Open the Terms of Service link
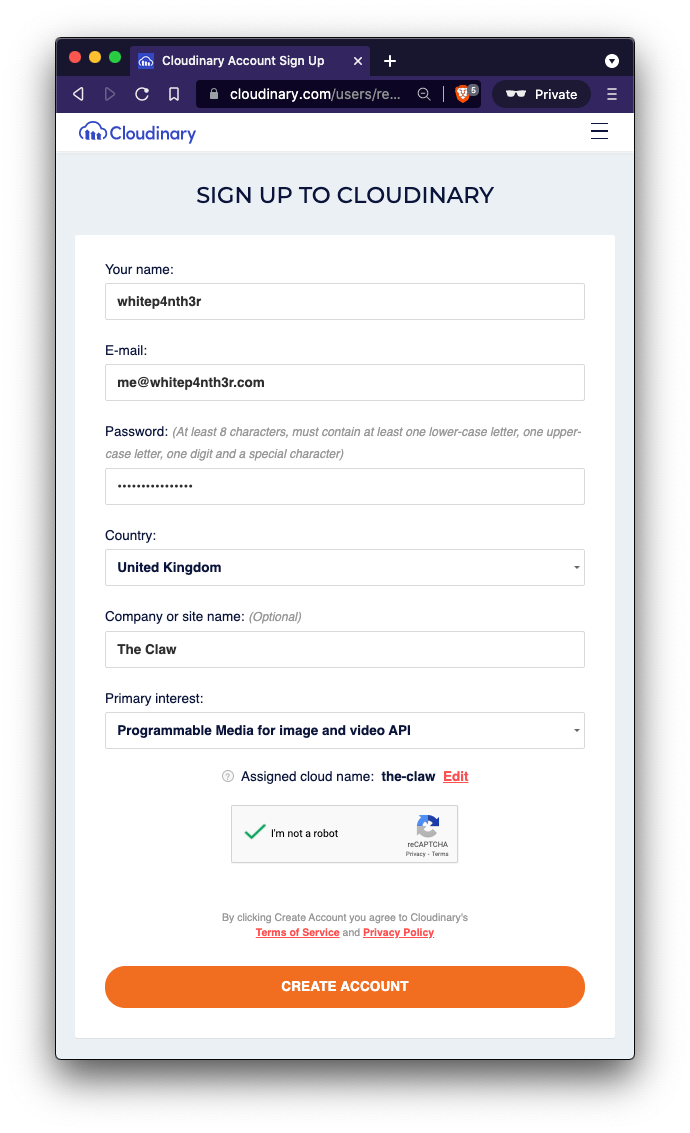 [x=297, y=932]
